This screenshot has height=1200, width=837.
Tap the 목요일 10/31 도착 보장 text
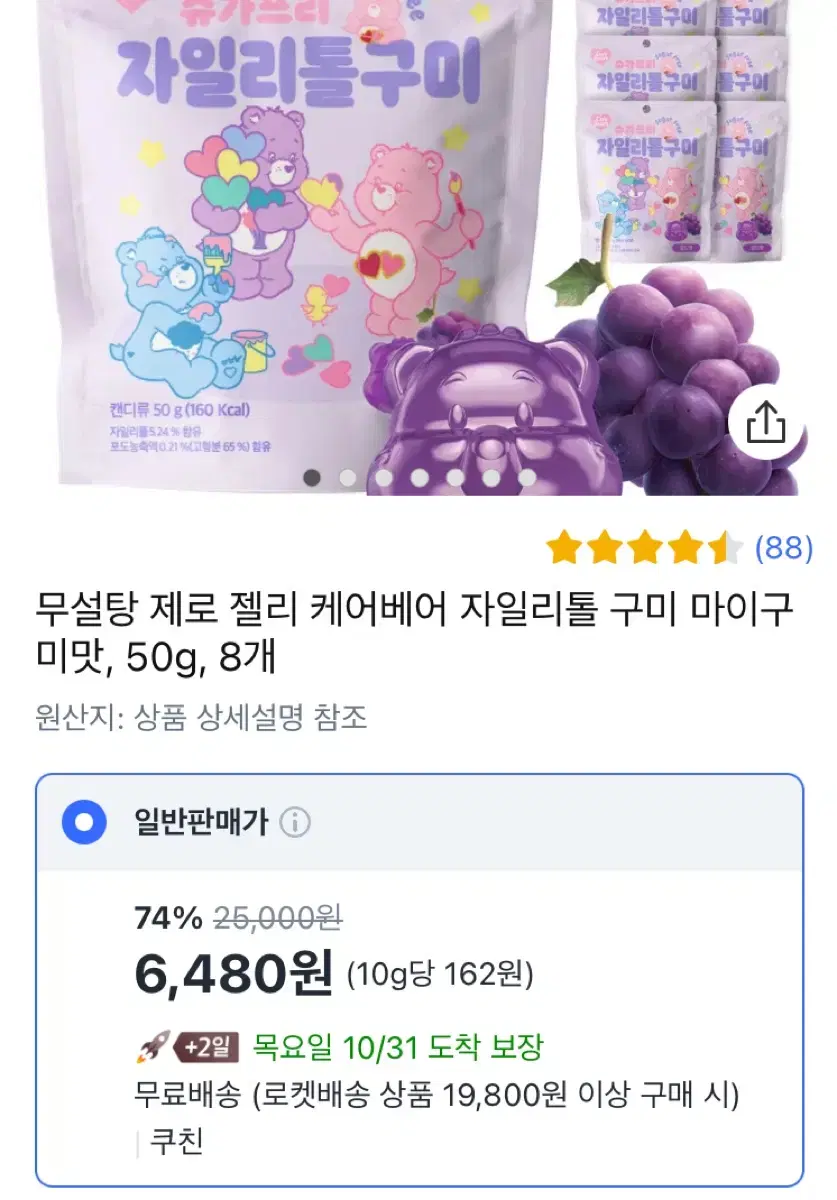pyautogui.click(x=398, y=1047)
